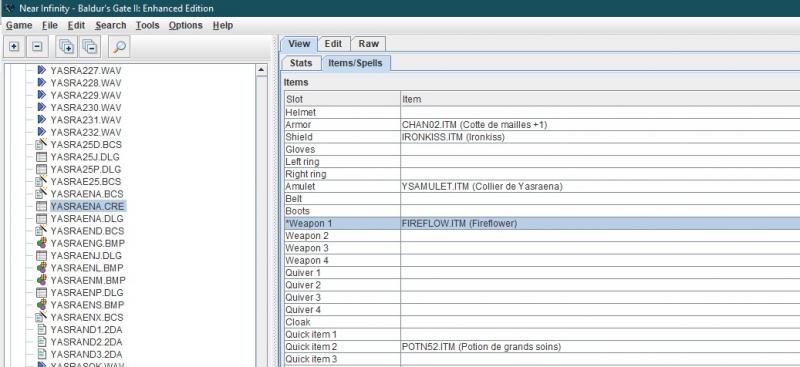Click the script icon of YASRAE25.BCS
The image size is (800, 367).
click(42, 181)
